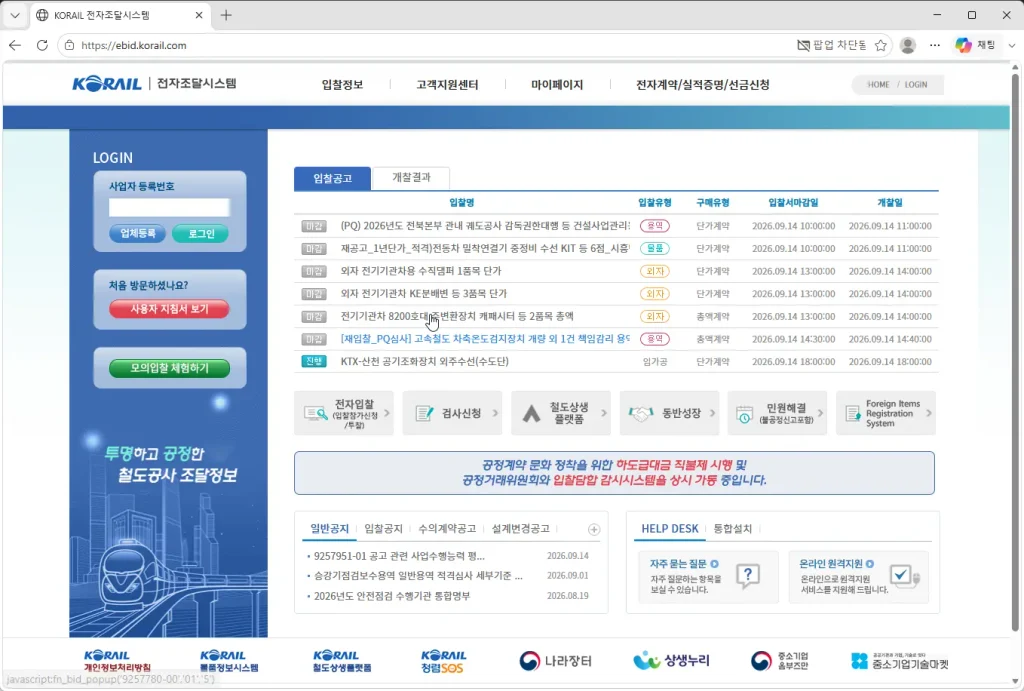This screenshot has width=1024, height=691.
Task: Open 전자계약/실적증명/선금신청 menu
Action: click(x=703, y=84)
